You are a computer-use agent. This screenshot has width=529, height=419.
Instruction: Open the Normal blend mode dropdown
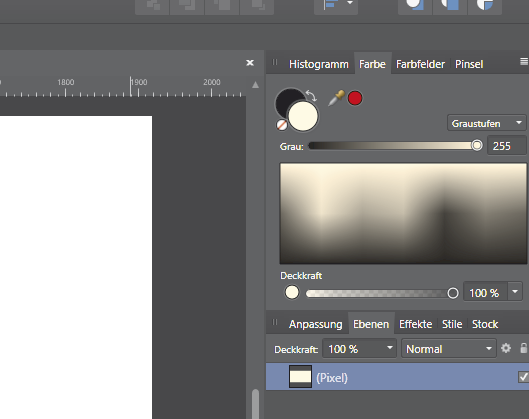click(449, 348)
